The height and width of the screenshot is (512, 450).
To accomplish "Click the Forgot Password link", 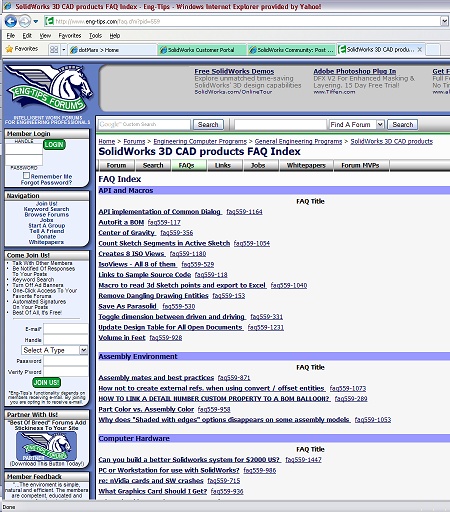I will pos(46,182).
